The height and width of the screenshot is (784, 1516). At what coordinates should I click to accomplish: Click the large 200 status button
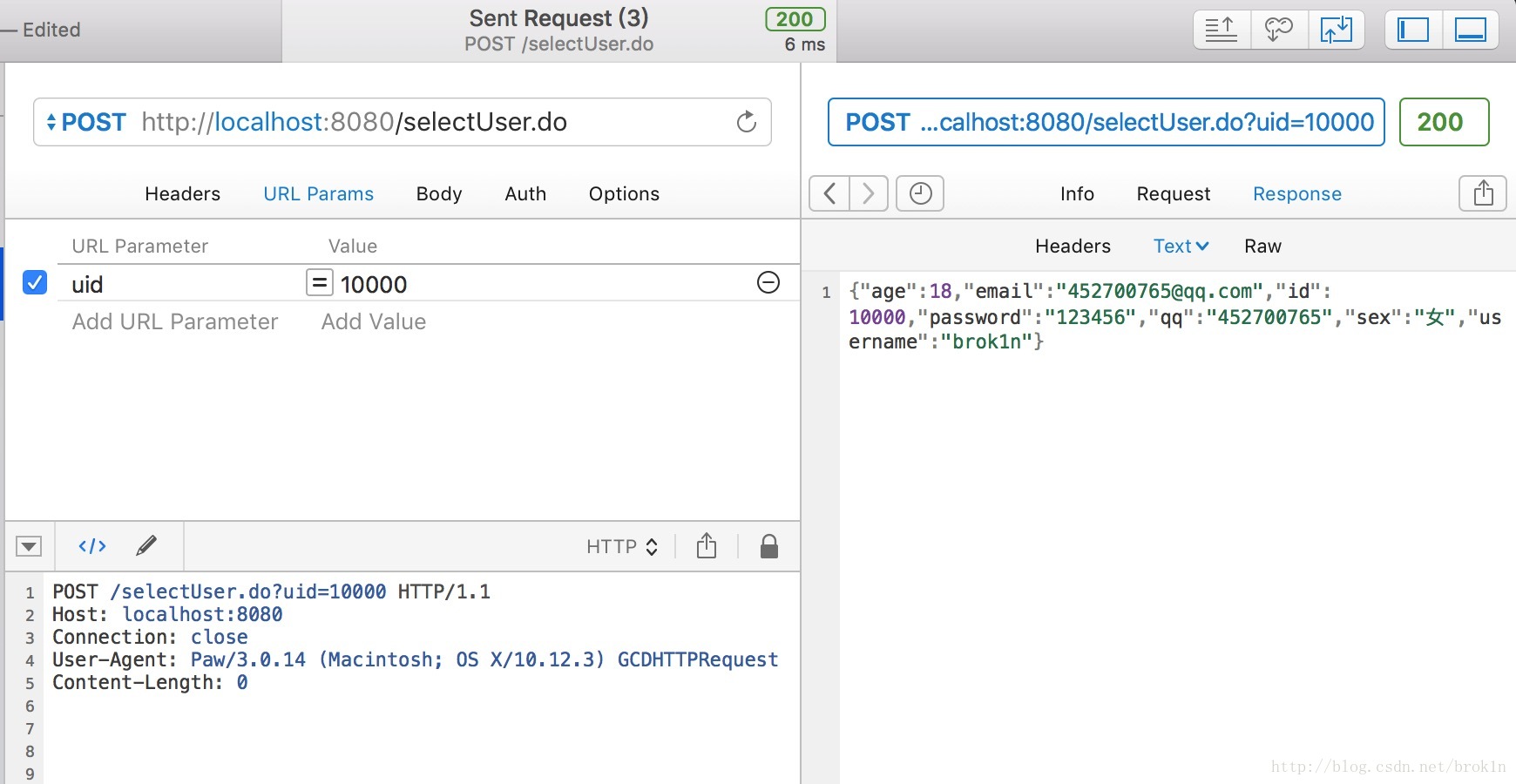coord(1444,122)
